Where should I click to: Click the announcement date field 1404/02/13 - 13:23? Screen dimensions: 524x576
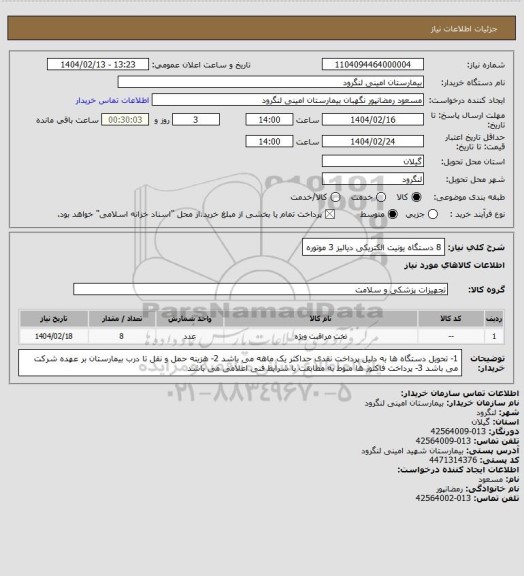point(98,64)
